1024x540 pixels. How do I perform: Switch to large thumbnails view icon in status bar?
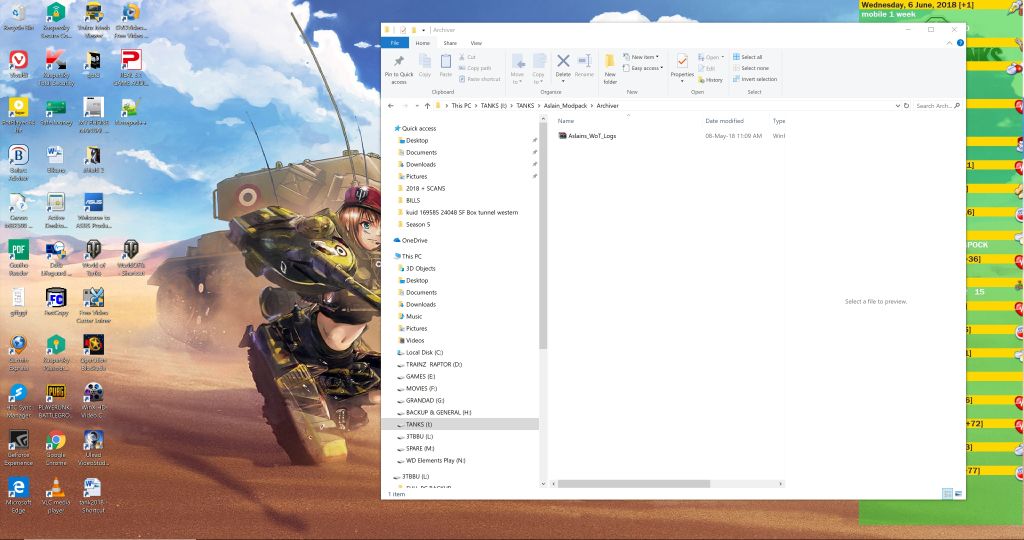[958, 494]
